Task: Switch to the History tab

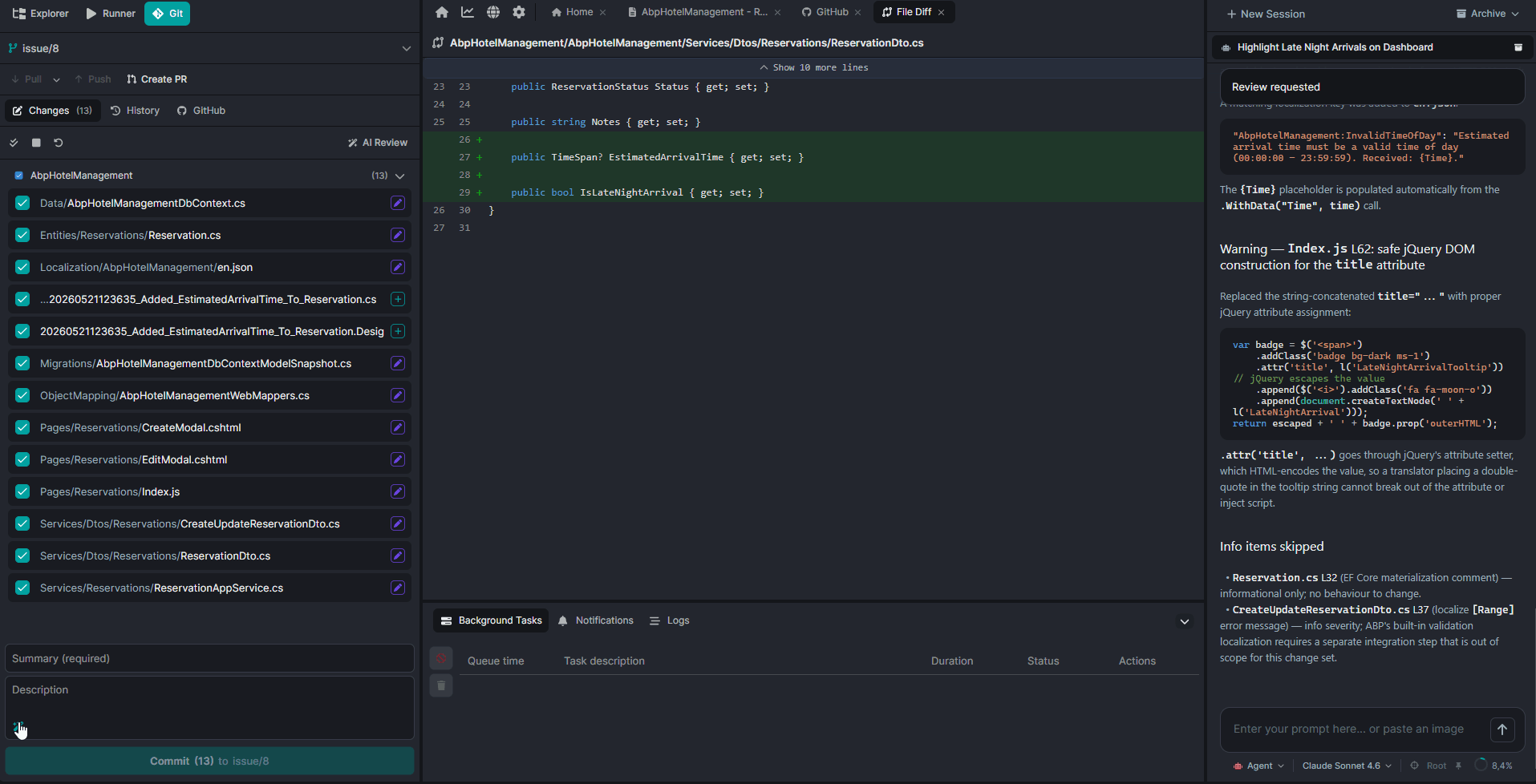Action: [x=135, y=111]
